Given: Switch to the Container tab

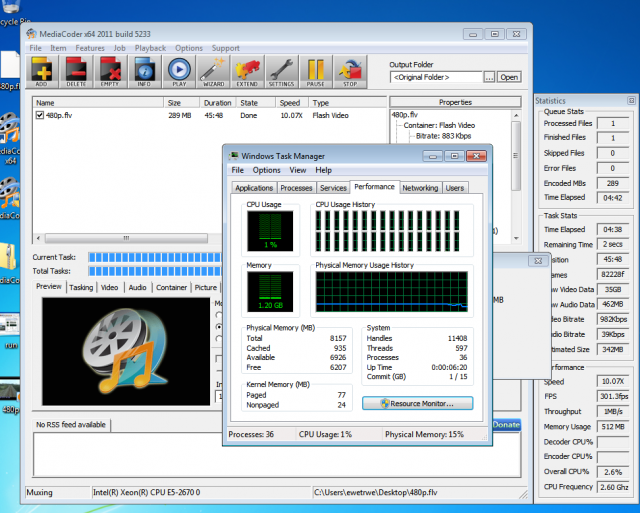Looking at the screenshot, I should 171,287.
